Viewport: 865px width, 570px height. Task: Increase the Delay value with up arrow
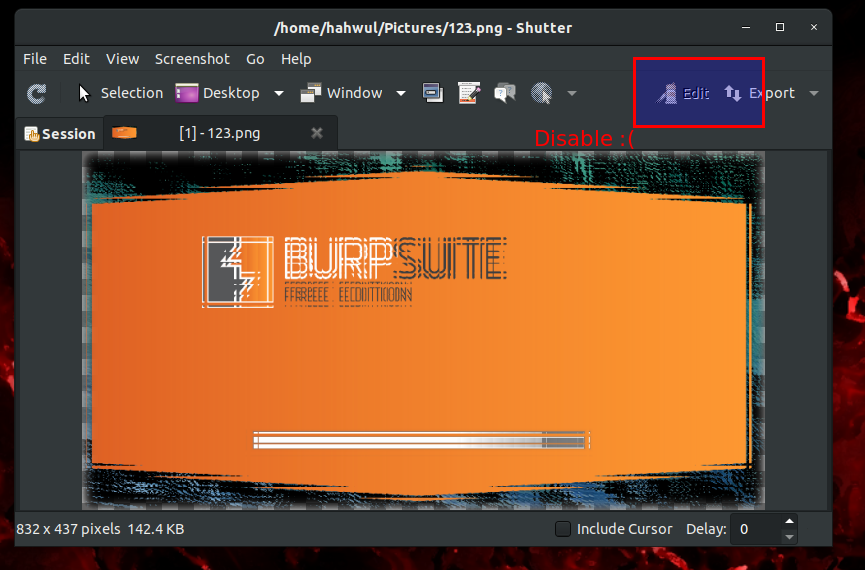point(789,521)
